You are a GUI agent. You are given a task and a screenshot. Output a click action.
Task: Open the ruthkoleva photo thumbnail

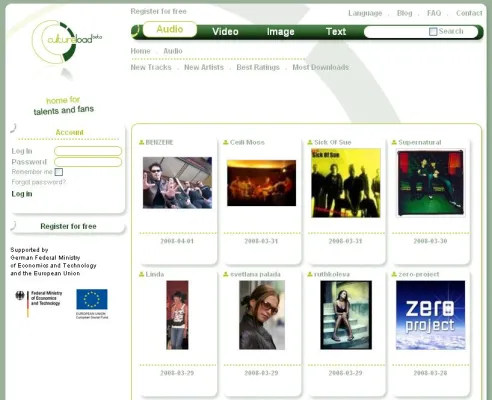click(x=346, y=315)
